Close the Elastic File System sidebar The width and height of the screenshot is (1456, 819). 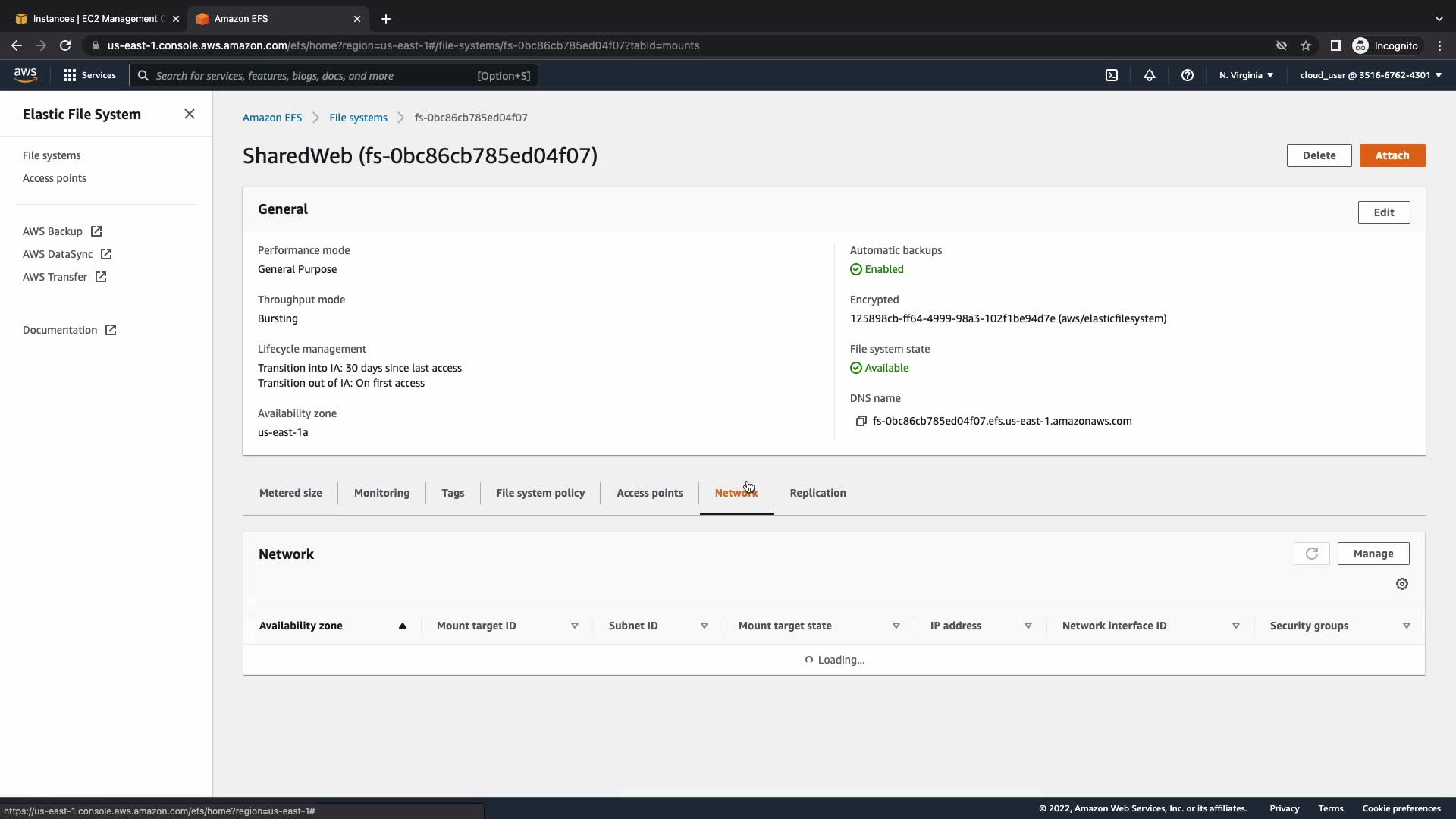click(190, 114)
